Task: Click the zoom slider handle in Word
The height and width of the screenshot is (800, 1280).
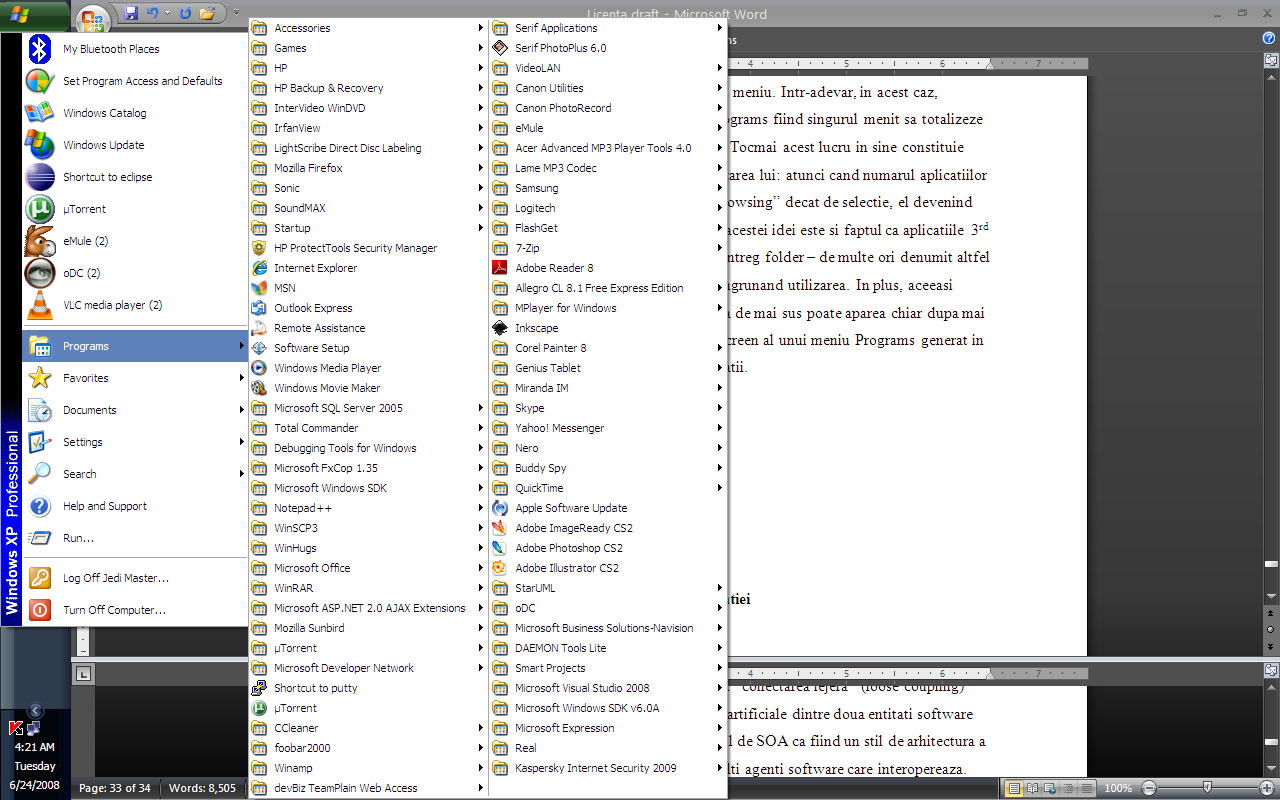Action: click(x=1207, y=788)
